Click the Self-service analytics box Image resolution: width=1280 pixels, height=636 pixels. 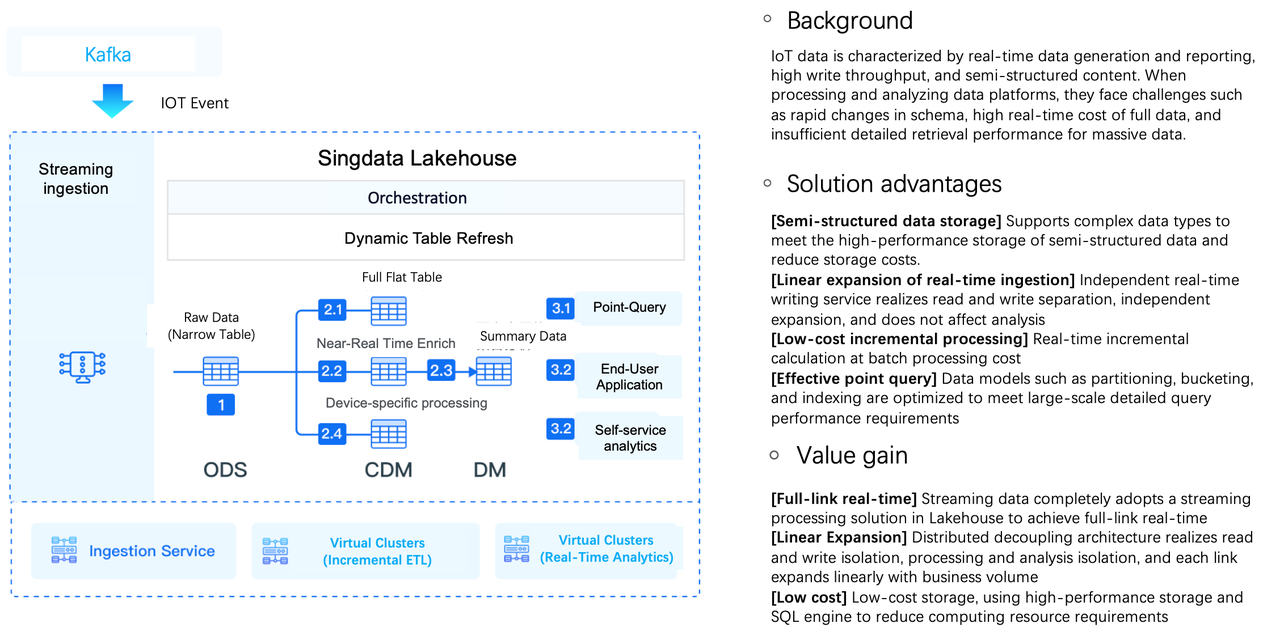pyautogui.click(x=629, y=438)
